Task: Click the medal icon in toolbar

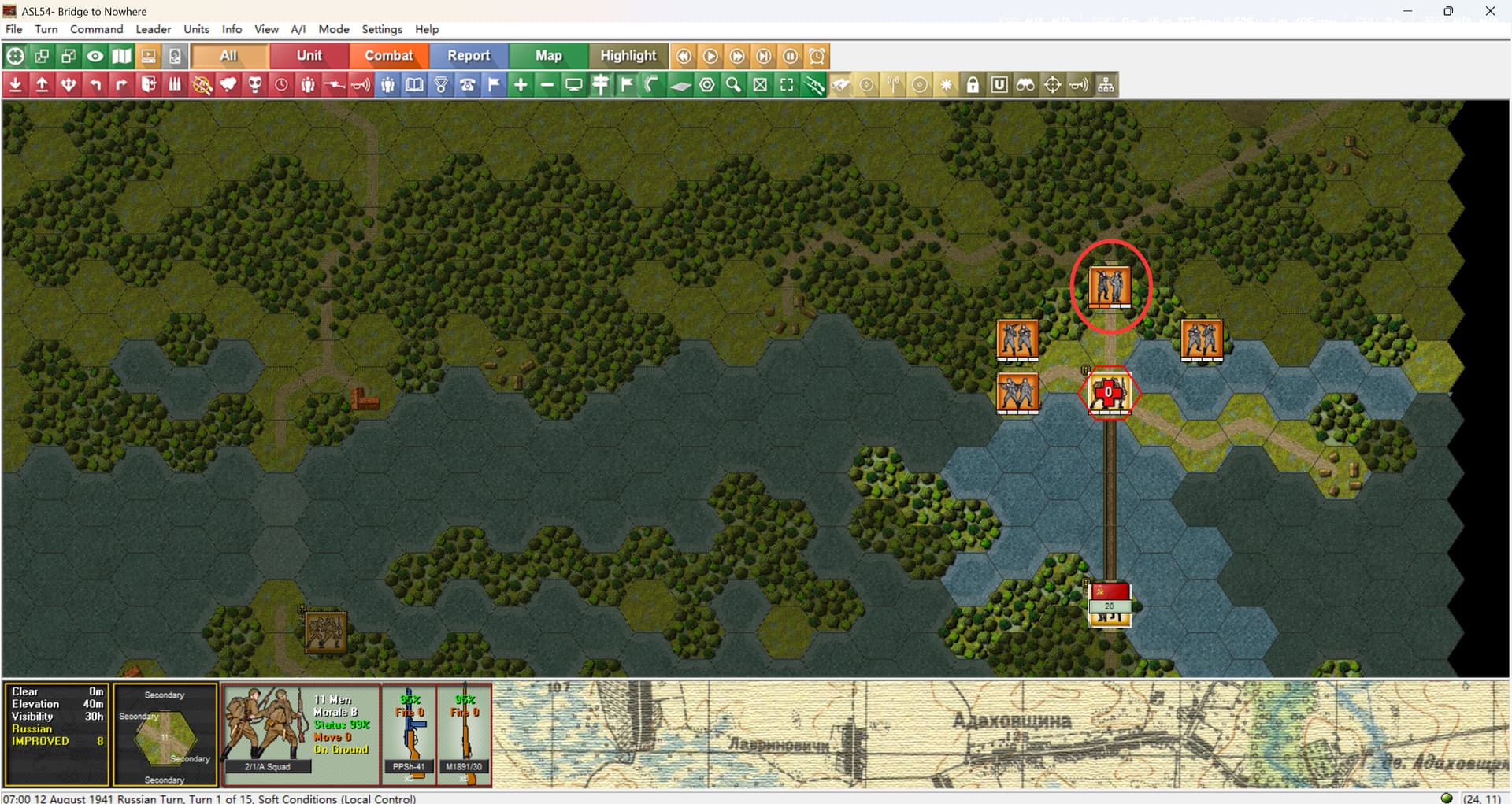Action: [441, 85]
